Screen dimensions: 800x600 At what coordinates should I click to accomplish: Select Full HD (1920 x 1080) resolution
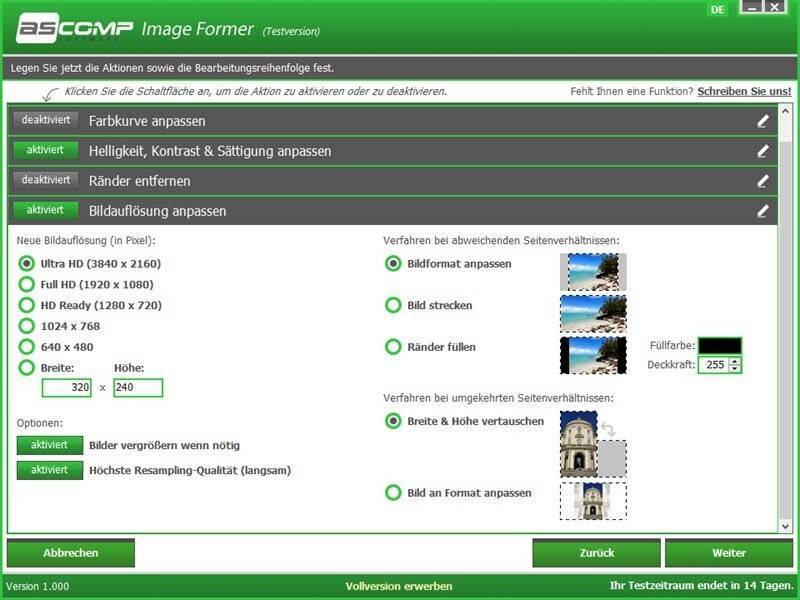[26, 285]
